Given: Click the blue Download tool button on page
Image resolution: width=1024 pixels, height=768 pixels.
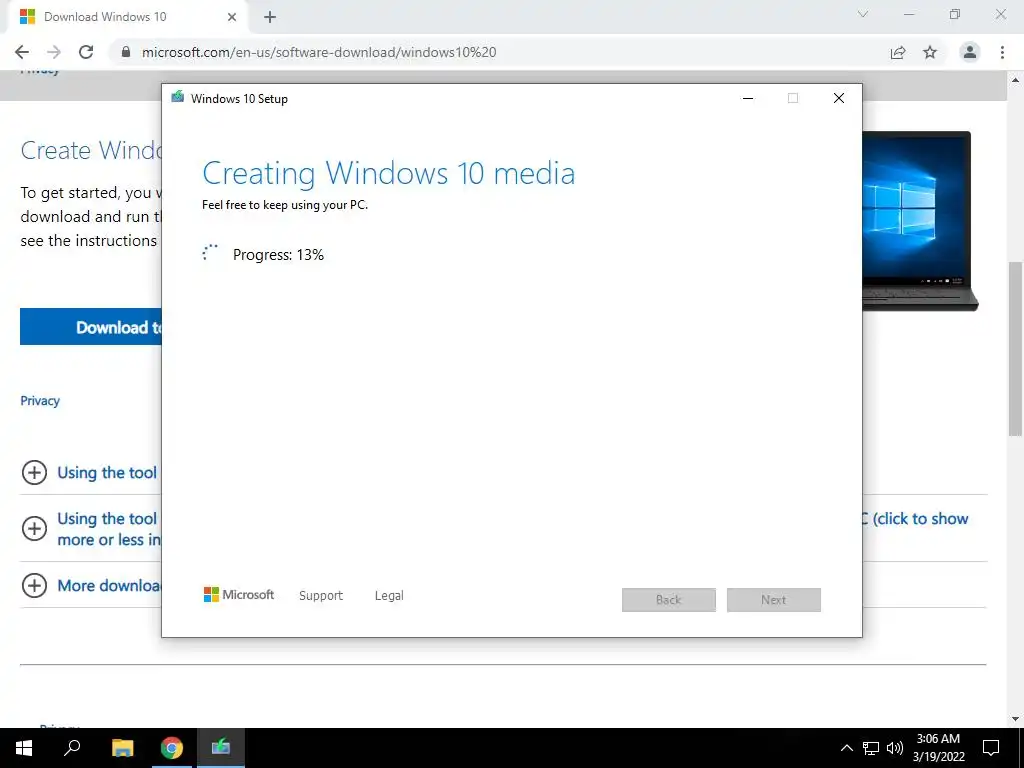Looking at the screenshot, I should click(91, 327).
